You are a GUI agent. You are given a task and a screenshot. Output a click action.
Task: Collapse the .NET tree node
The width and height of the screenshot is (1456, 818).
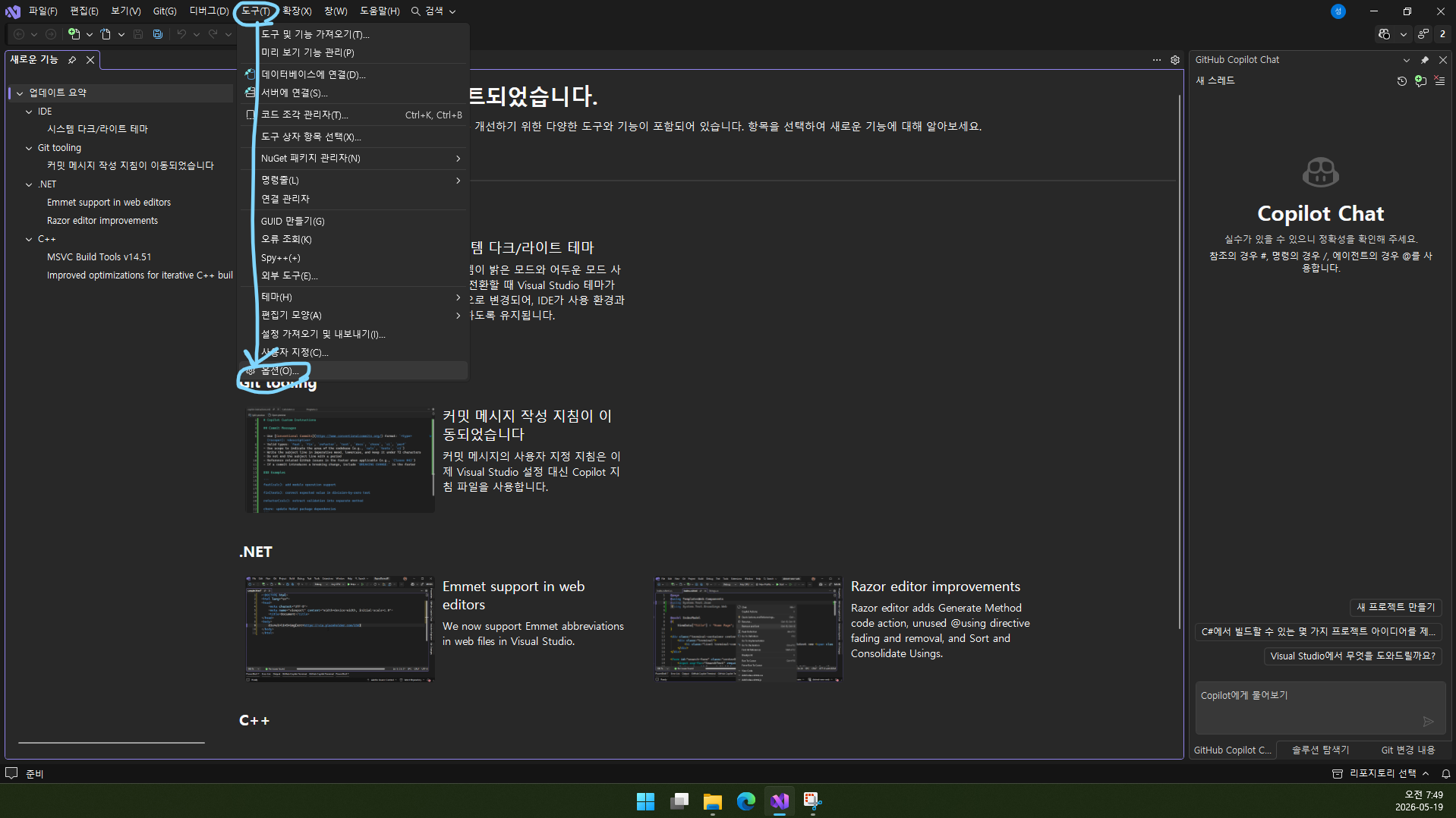(29, 184)
